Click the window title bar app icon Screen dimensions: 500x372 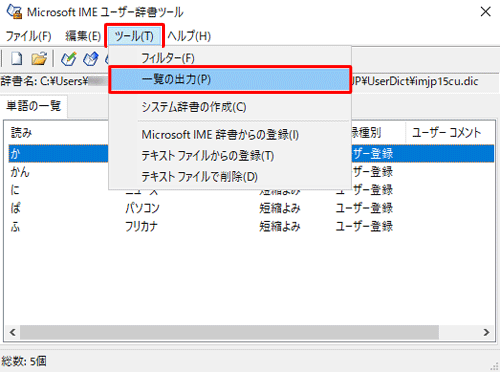(15, 11)
